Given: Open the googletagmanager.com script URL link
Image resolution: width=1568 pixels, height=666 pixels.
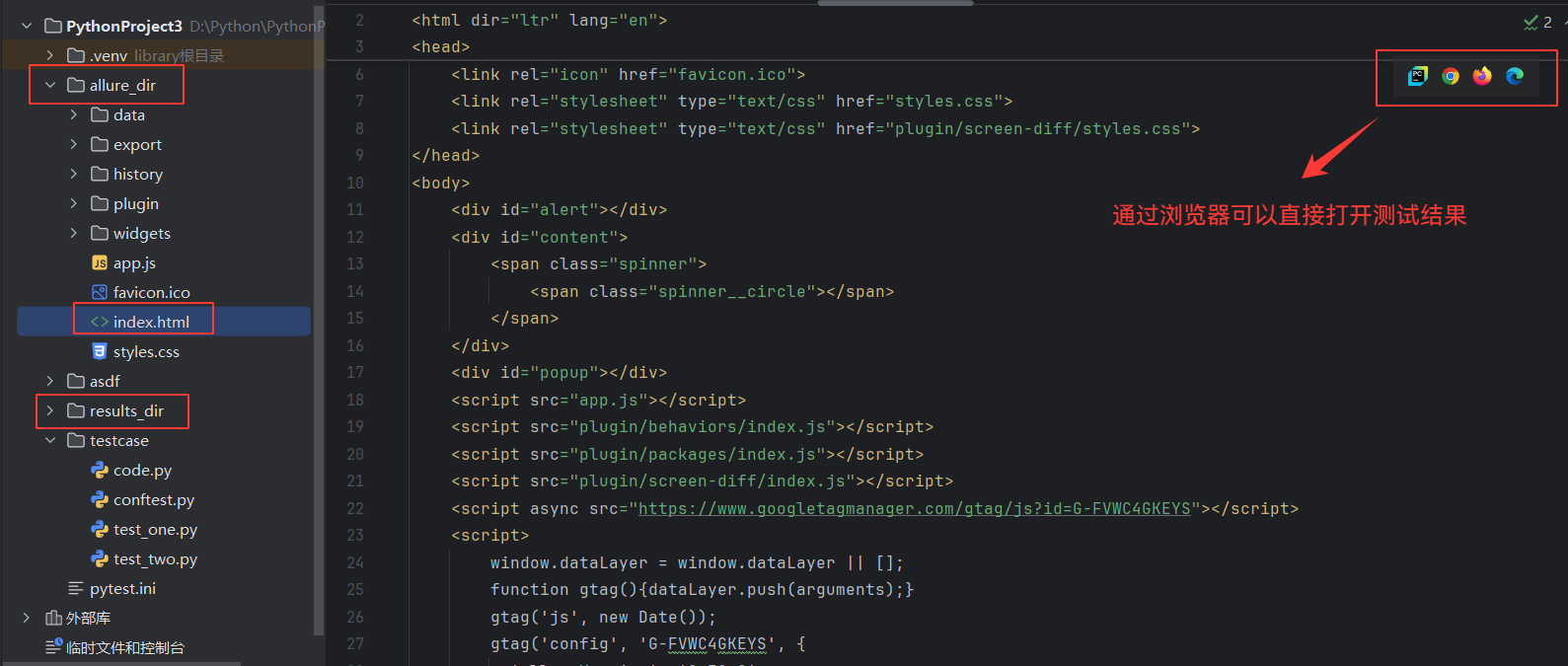Looking at the screenshot, I should pos(915,508).
